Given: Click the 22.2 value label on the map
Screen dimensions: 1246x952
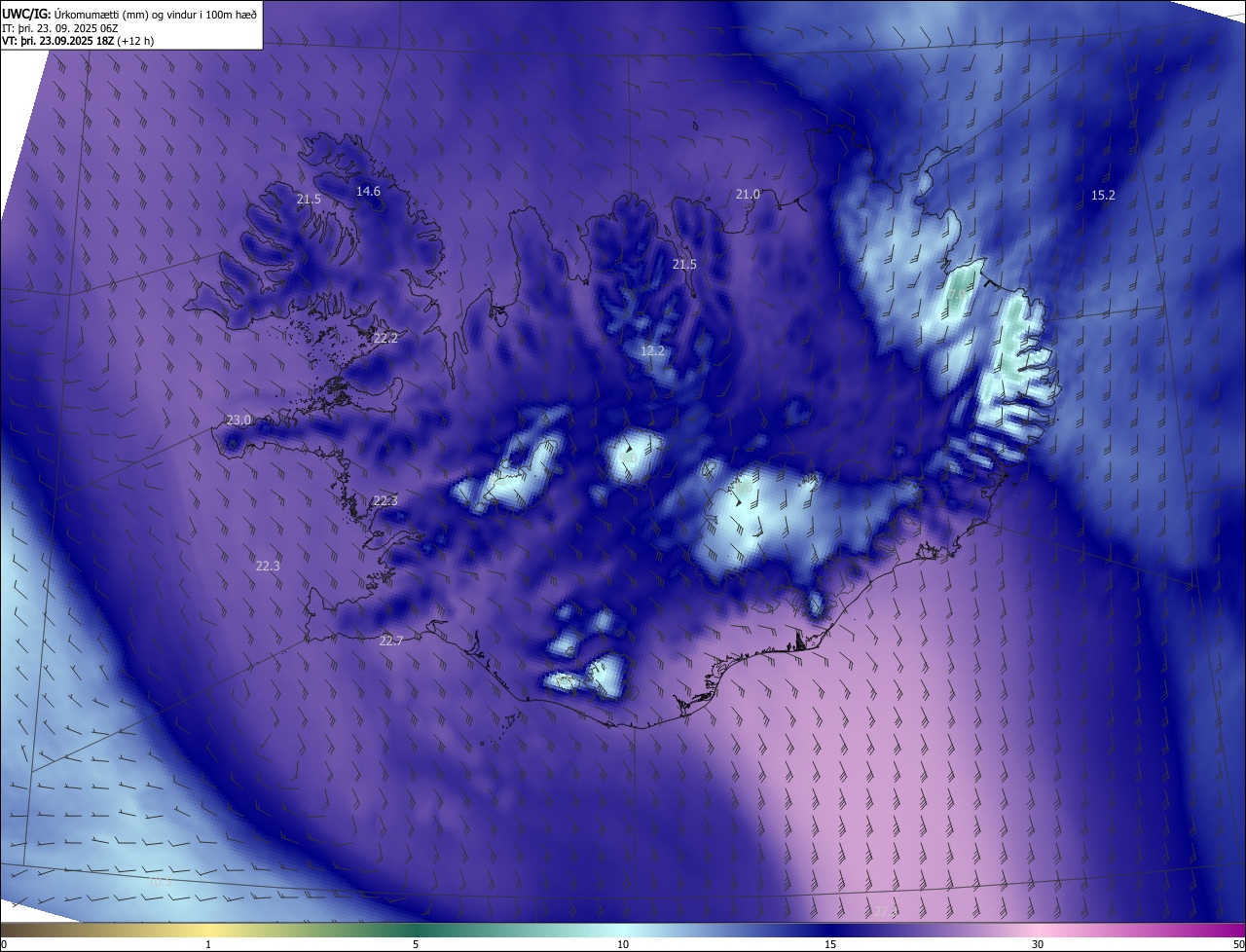Looking at the screenshot, I should click(x=385, y=339).
